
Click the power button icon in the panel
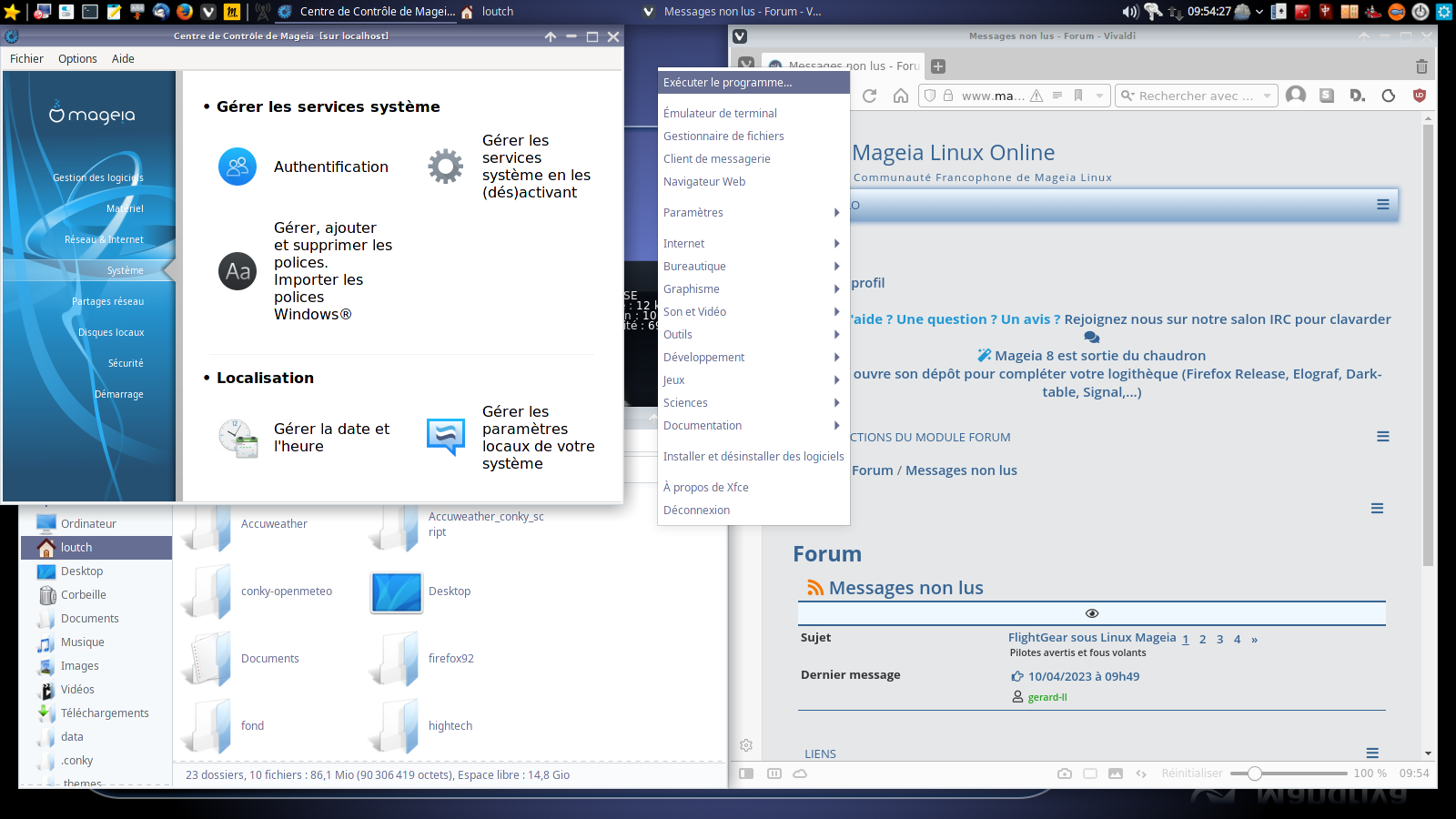(1420, 12)
